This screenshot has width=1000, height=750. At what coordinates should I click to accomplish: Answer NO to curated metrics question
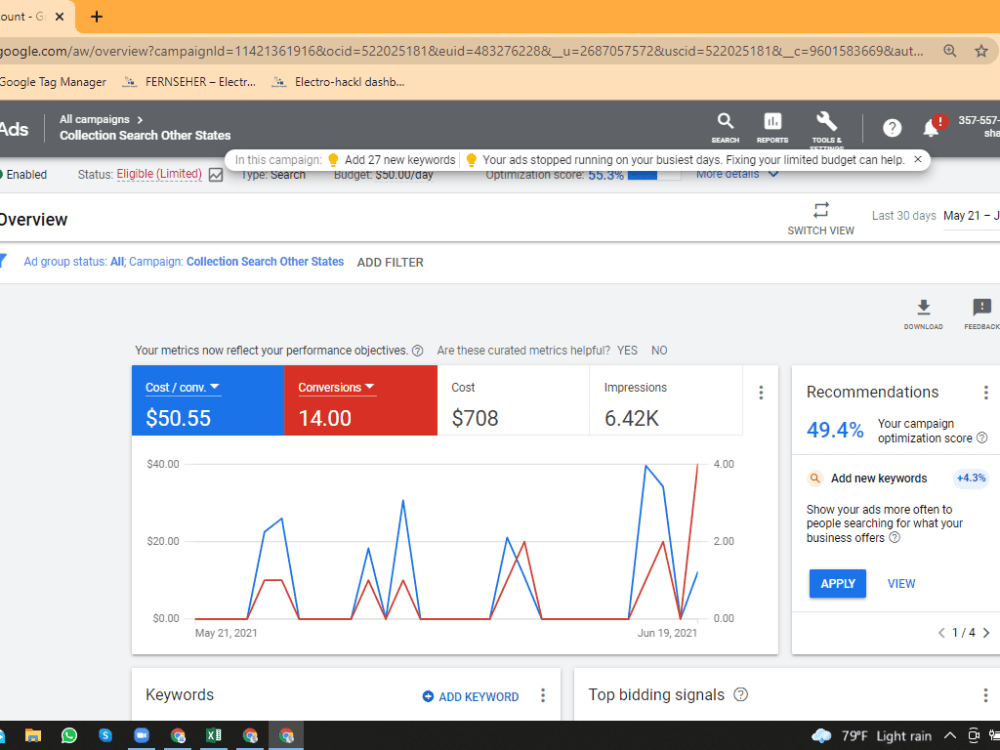[659, 351]
